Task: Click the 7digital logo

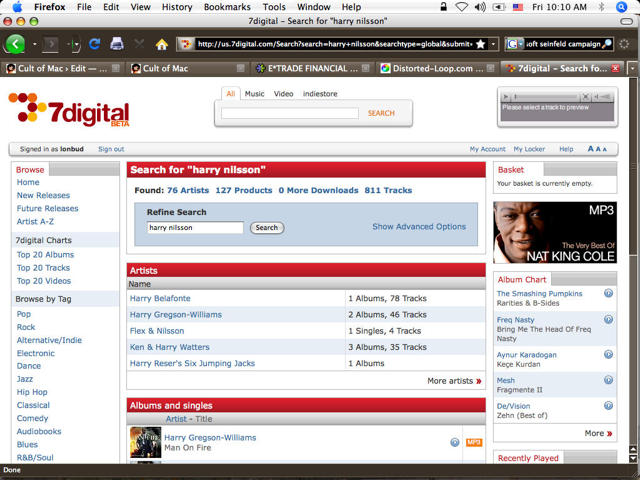Action: 69,109
